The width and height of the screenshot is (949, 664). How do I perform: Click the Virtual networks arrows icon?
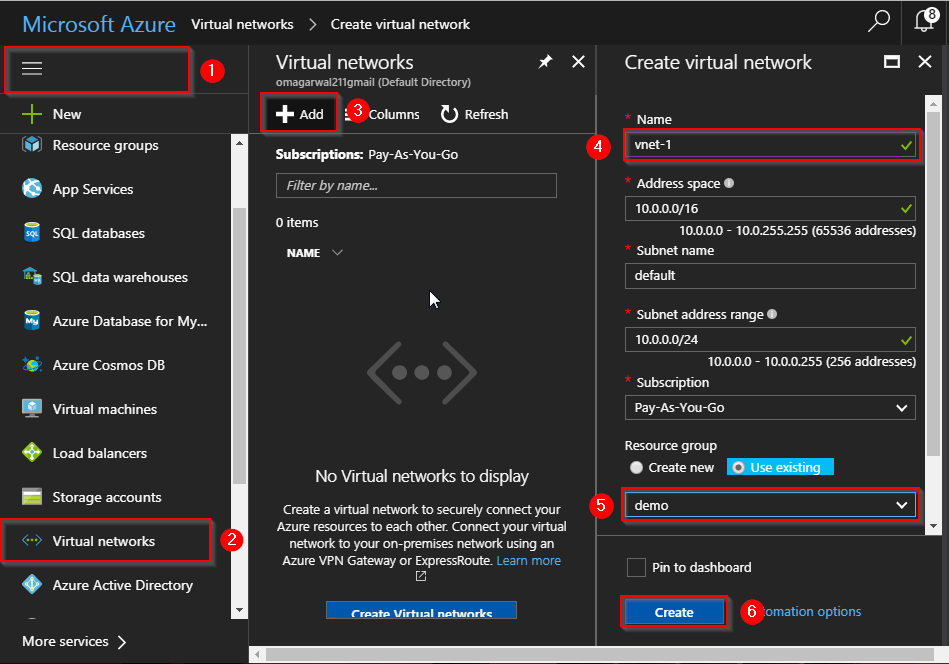[x=31, y=540]
